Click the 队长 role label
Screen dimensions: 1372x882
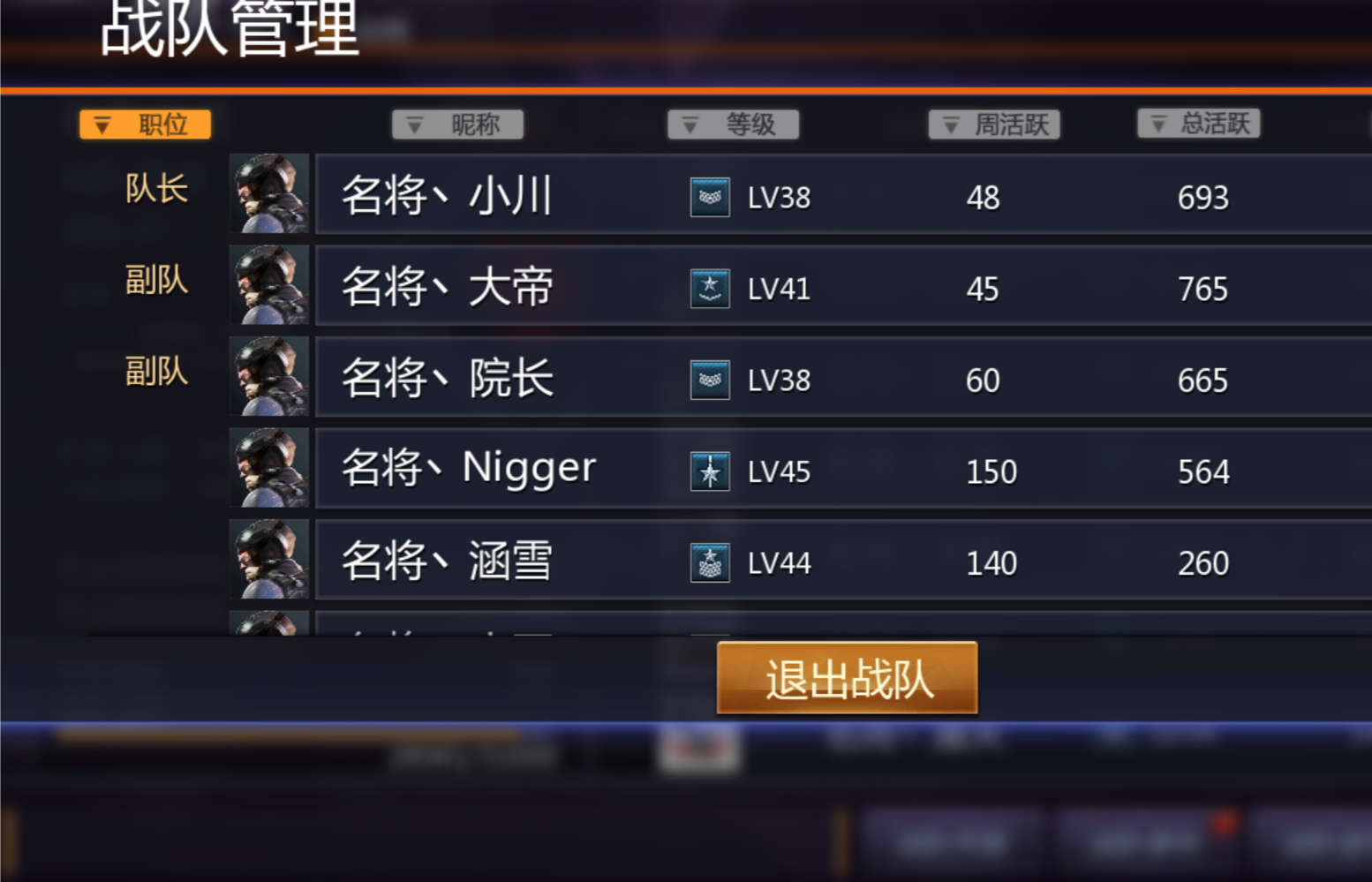coord(156,188)
